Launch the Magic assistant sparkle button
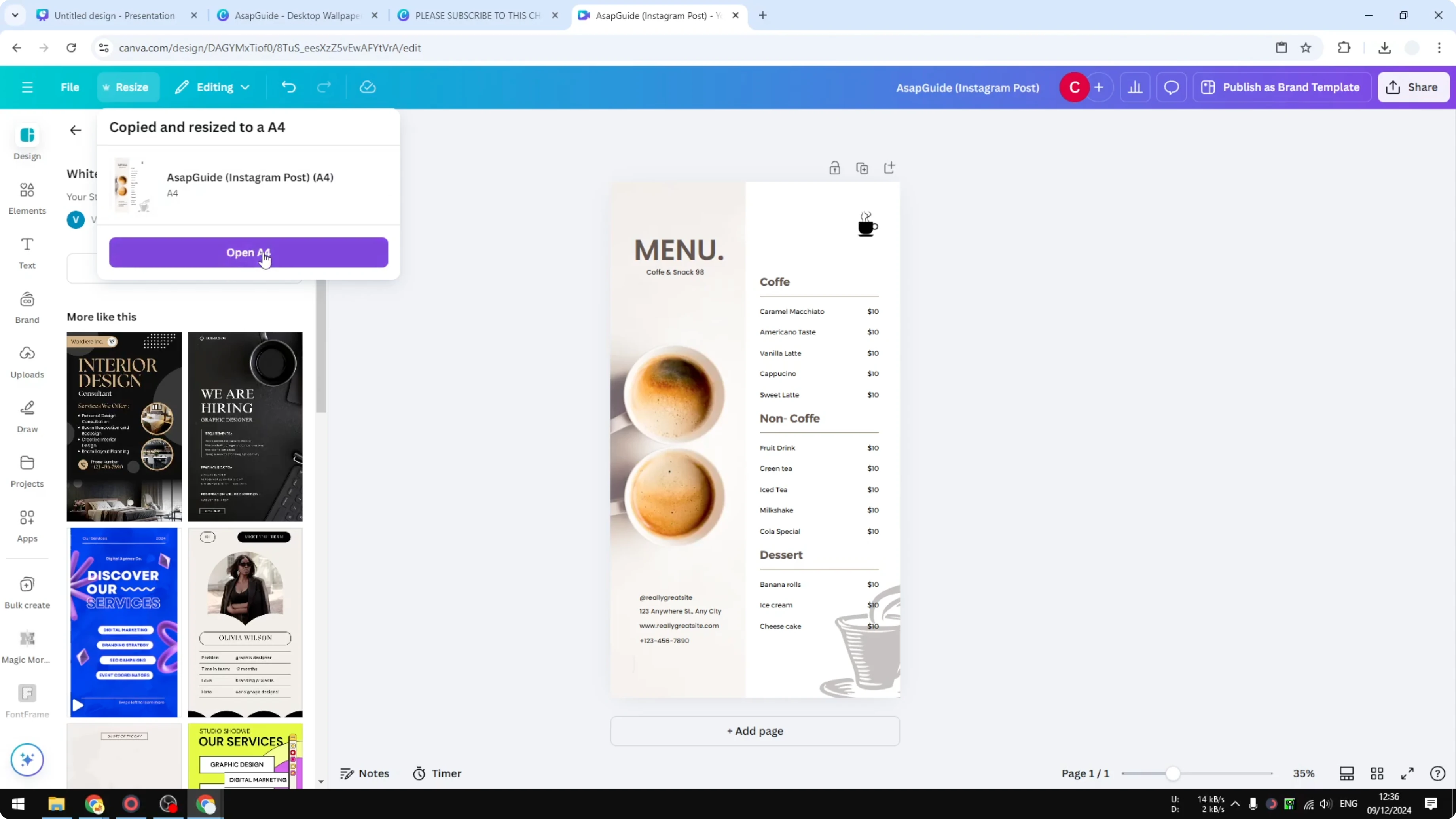The width and height of the screenshot is (1456, 819). 27,759
